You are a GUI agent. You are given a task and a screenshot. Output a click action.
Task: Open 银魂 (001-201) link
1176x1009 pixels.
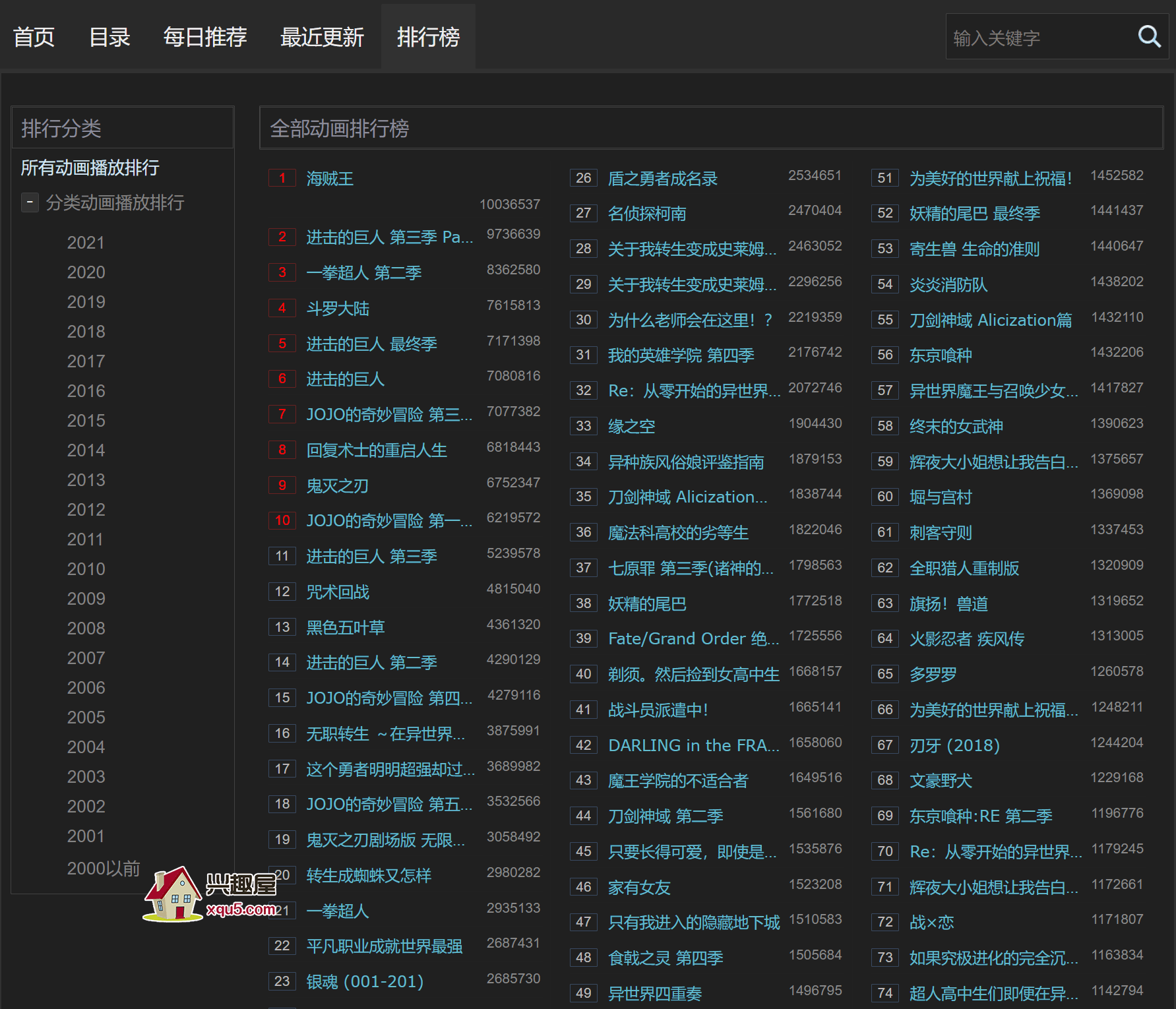[x=365, y=982]
